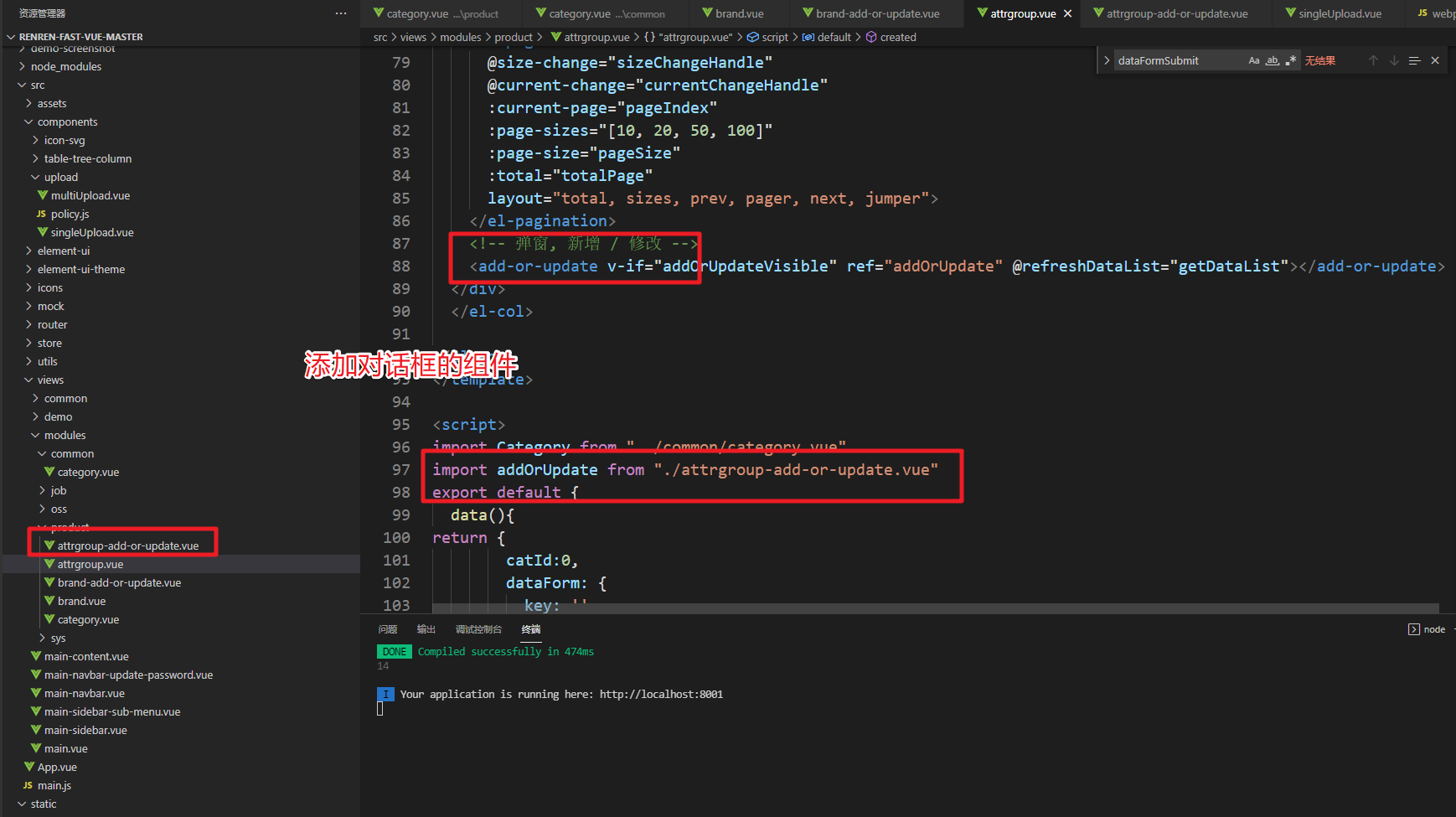Image resolution: width=1456 pixels, height=817 pixels.
Task: Switch to brand.vue tab
Action: coord(739,13)
